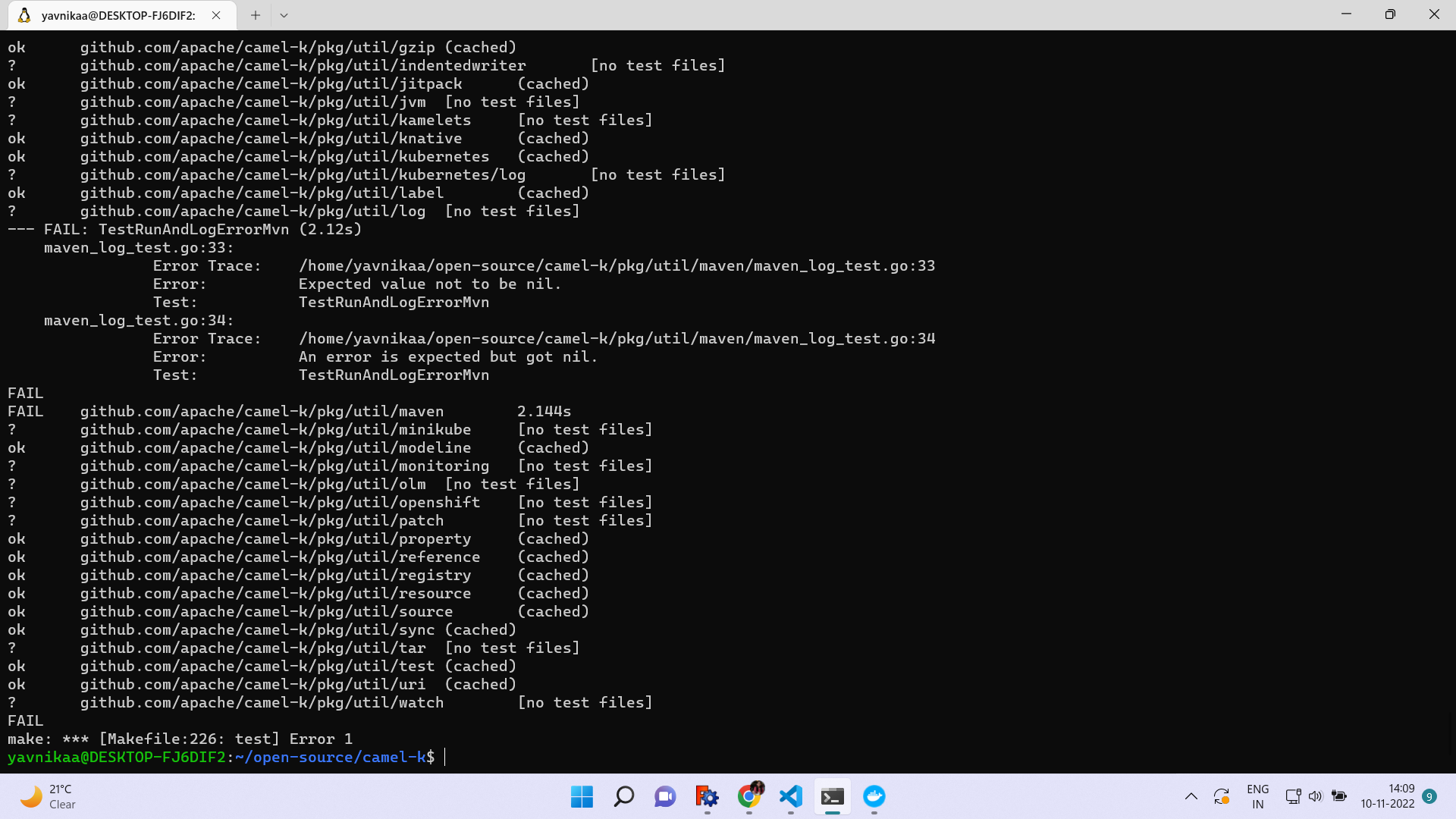
Task: Open the new tab dropdown in the terminal
Action: tap(284, 15)
